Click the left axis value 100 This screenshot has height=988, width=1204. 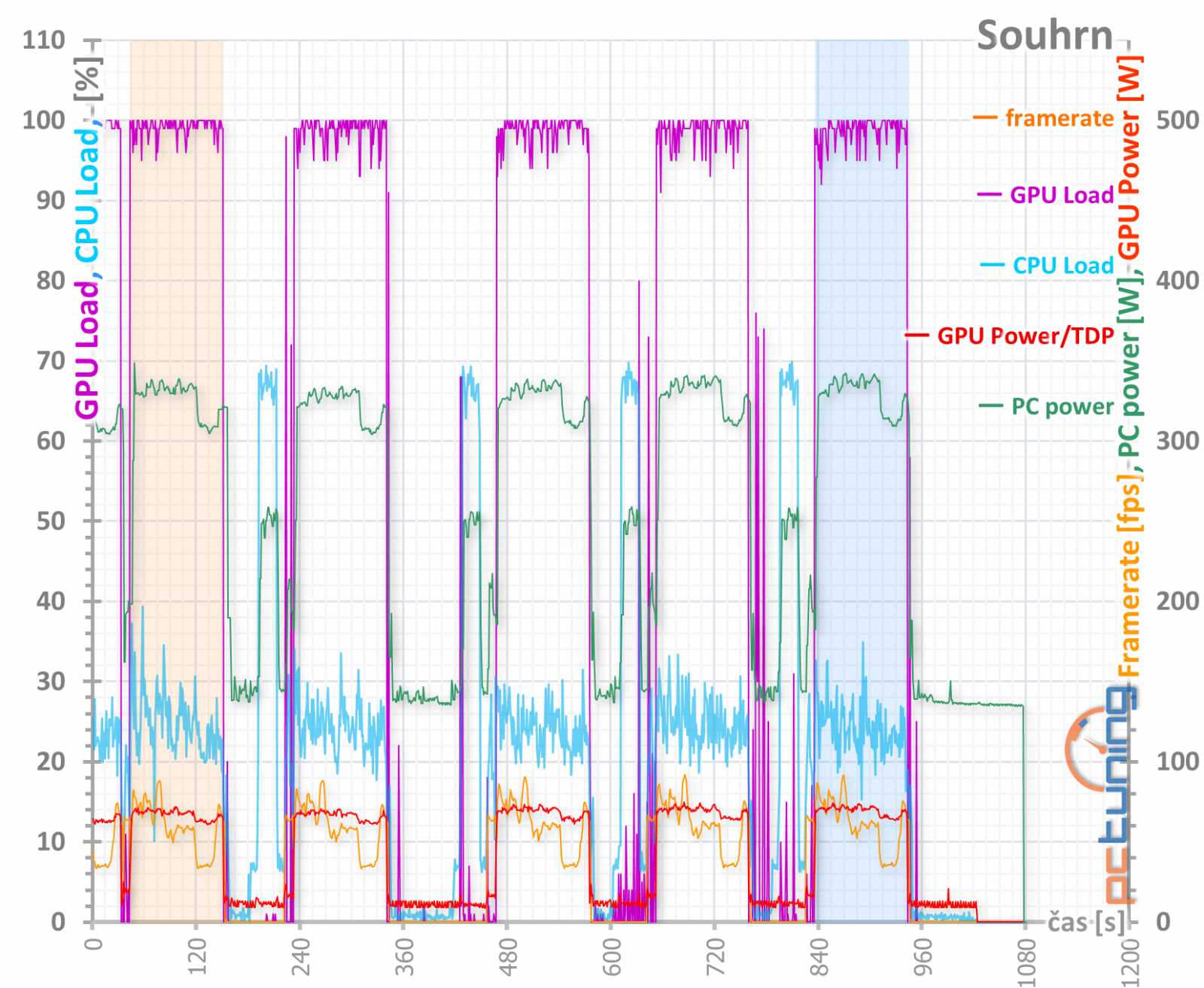[x=44, y=120]
